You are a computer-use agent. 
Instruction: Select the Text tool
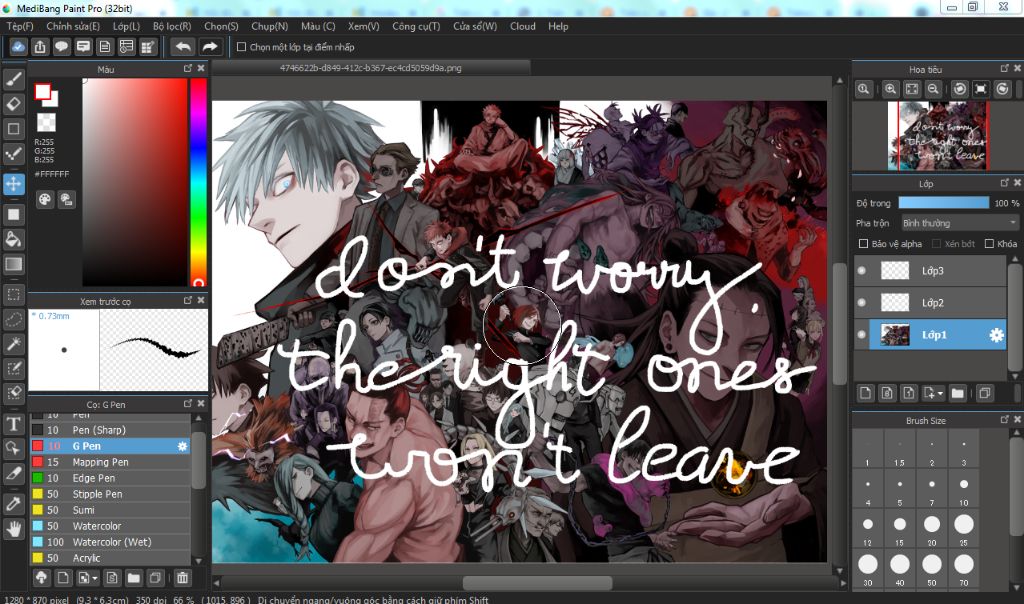pos(14,424)
